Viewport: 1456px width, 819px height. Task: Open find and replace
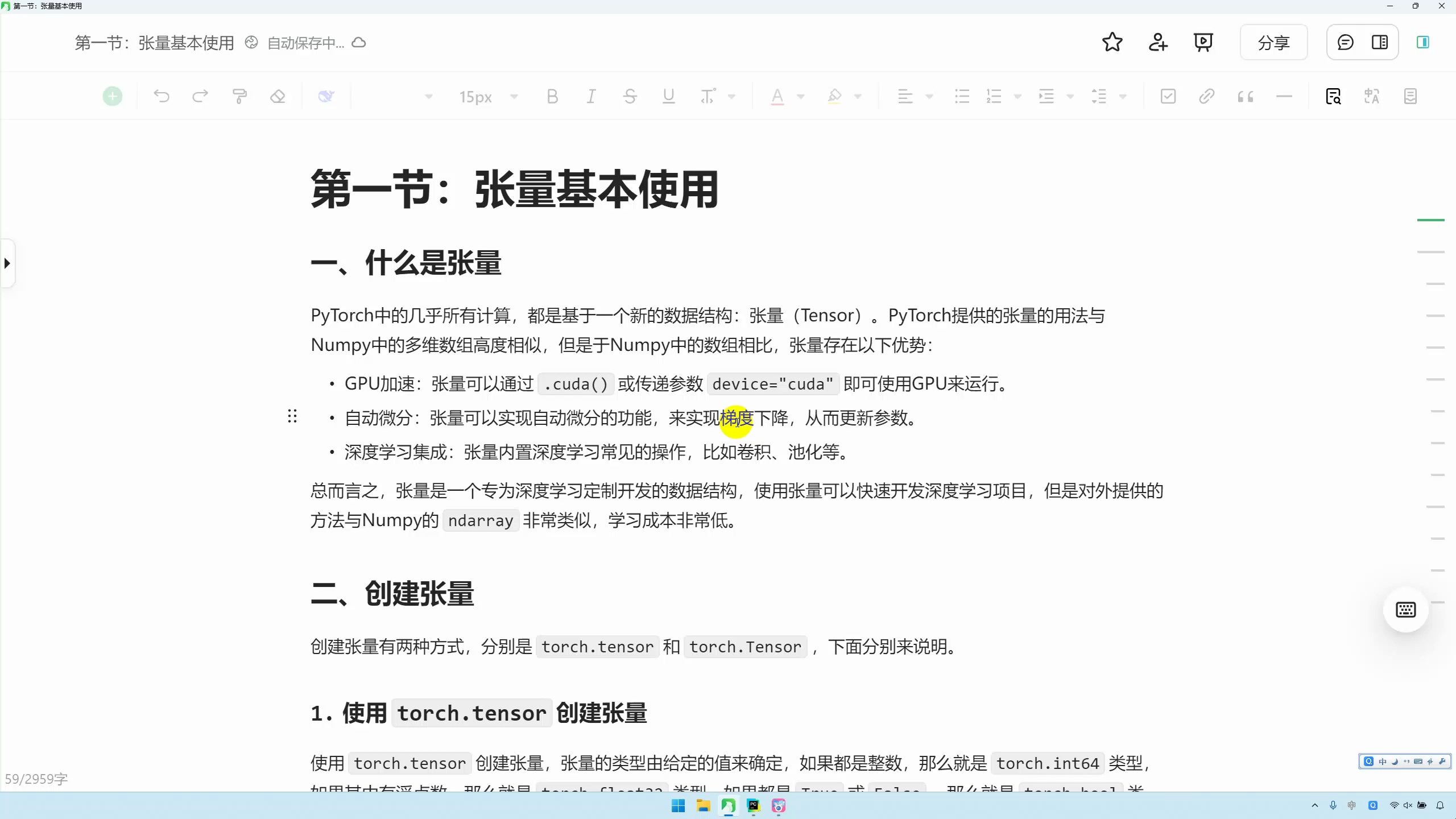point(1333,96)
